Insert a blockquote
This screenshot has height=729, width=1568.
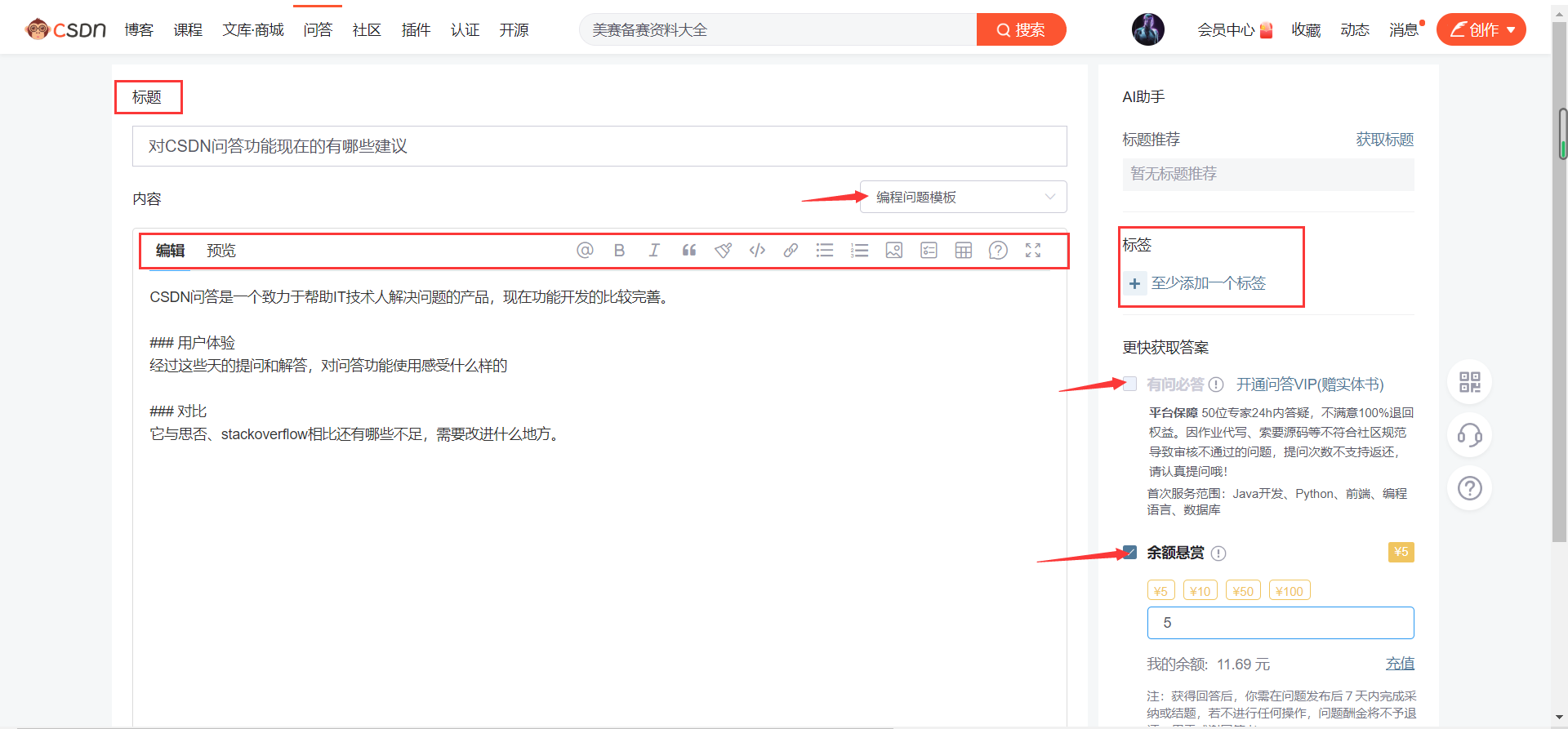coord(689,251)
